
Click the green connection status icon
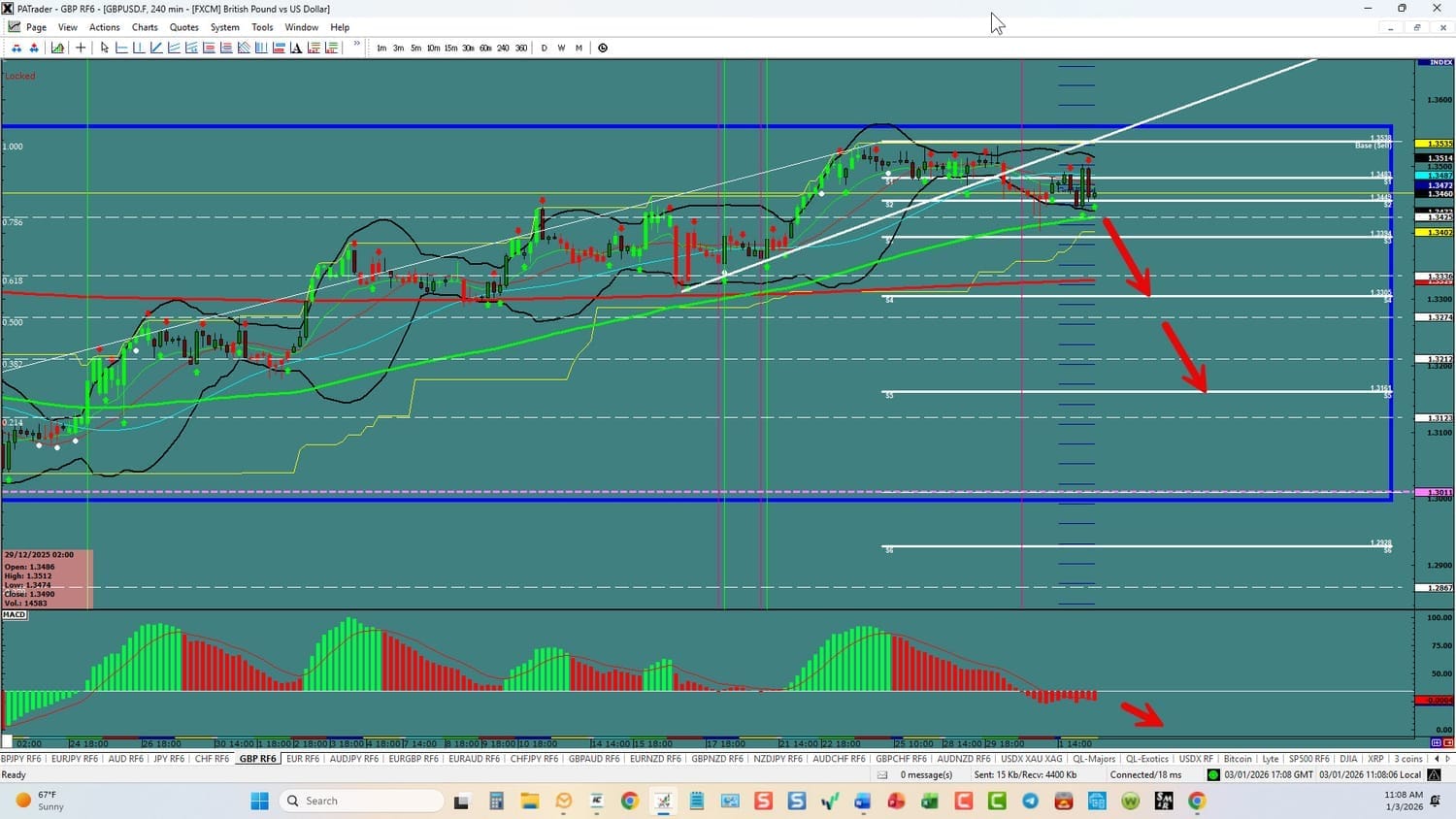[1213, 774]
